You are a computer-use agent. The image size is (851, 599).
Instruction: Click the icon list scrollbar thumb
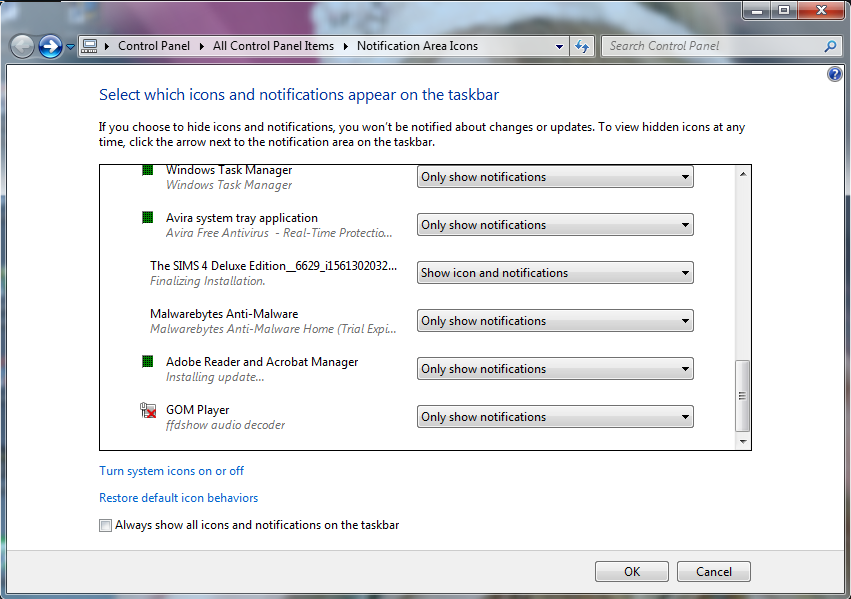pos(742,396)
